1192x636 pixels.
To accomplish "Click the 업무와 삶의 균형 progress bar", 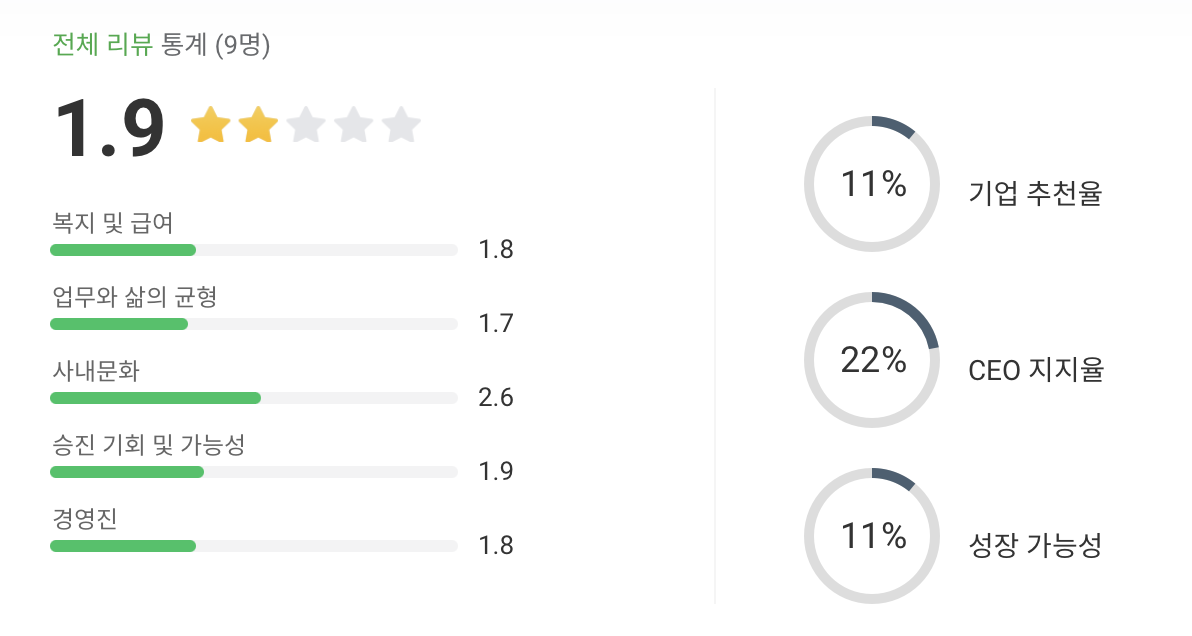I will [254, 324].
